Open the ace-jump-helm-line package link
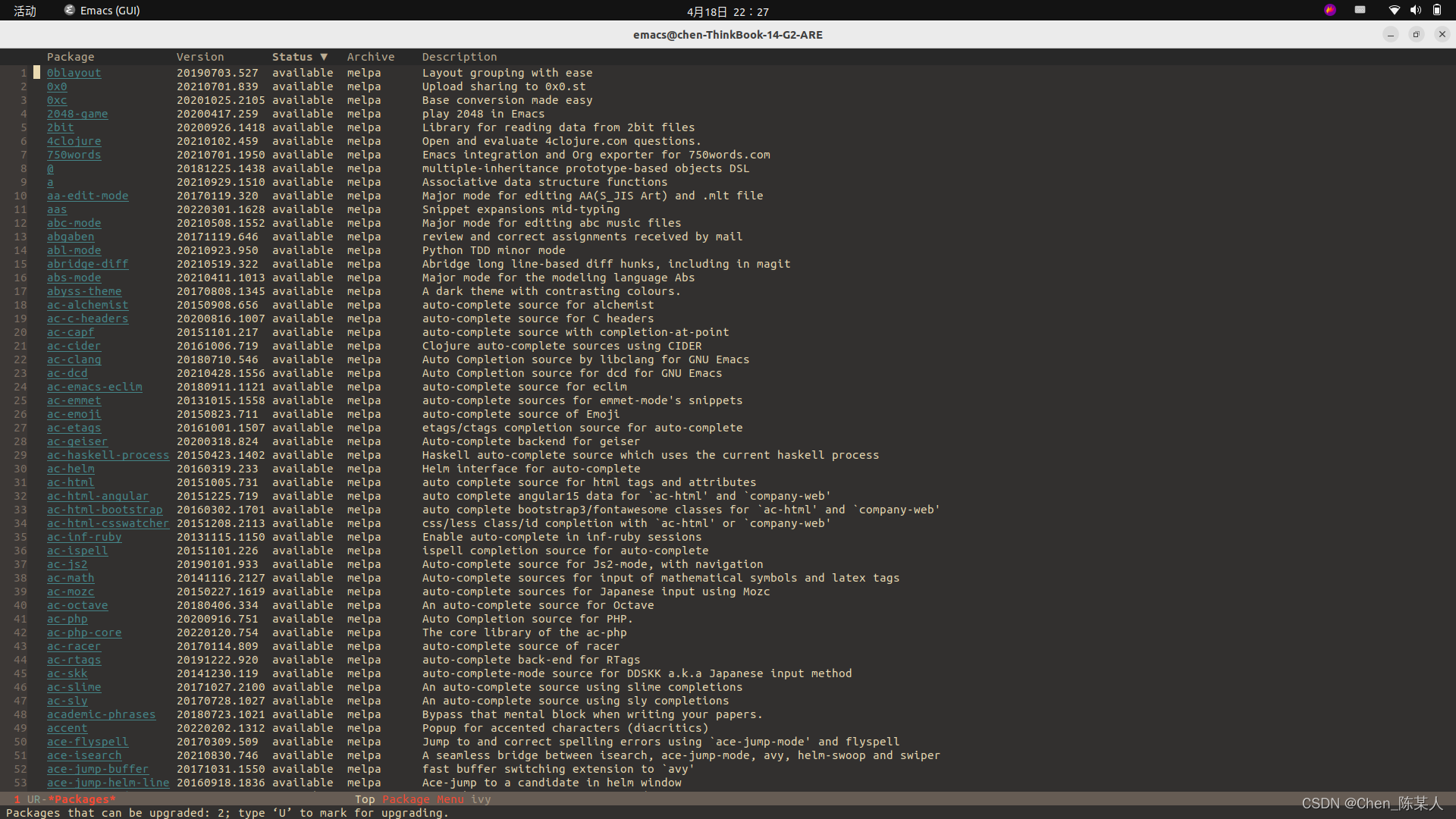The height and width of the screenshot is (819, 1456). 108,783
